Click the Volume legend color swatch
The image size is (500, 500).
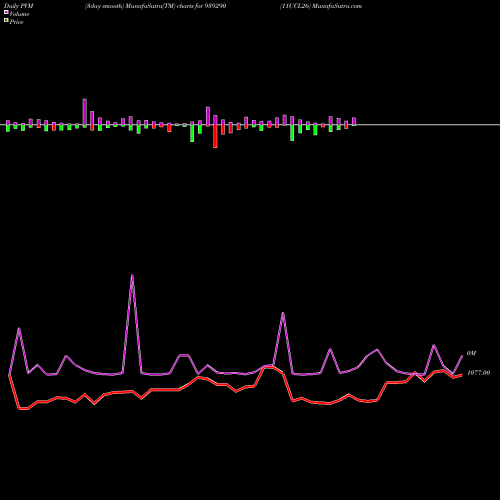pos(6,12)
